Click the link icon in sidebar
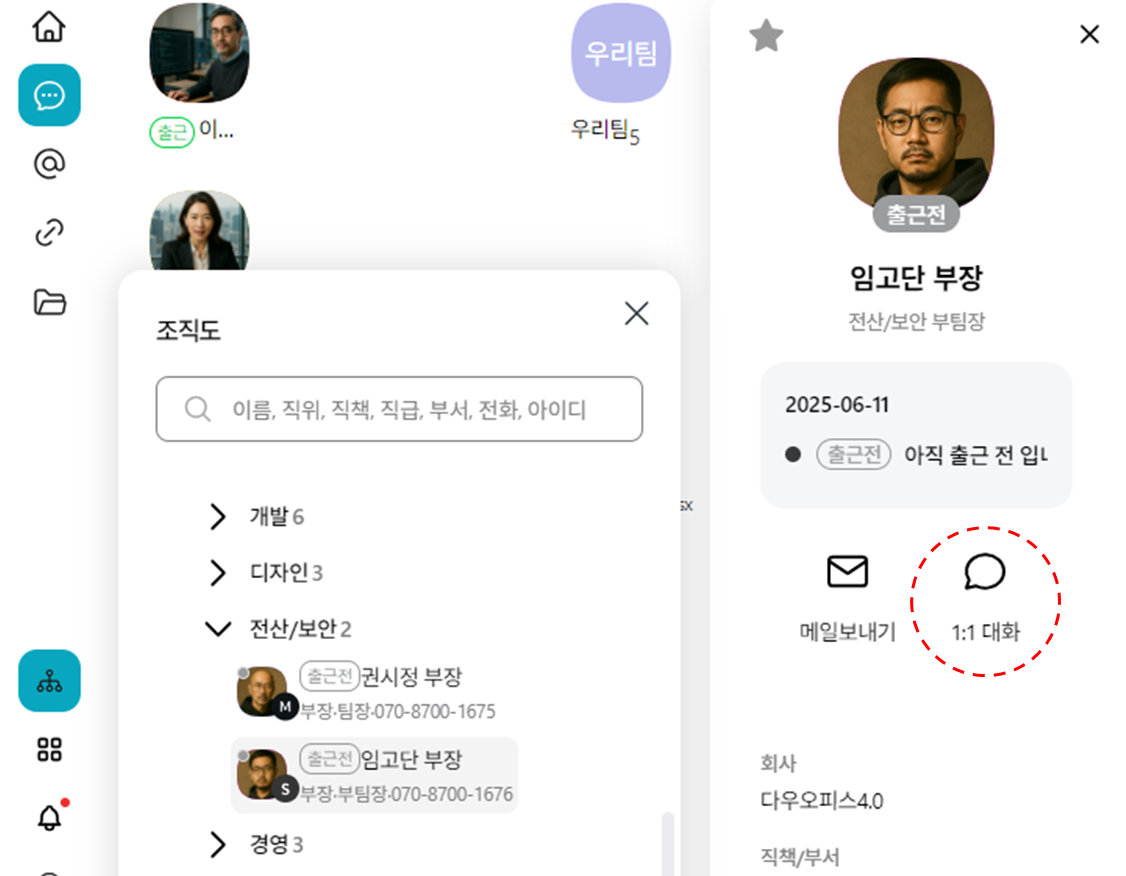Viewport: 1126px width, 876px height. click(x=49, y=232)
